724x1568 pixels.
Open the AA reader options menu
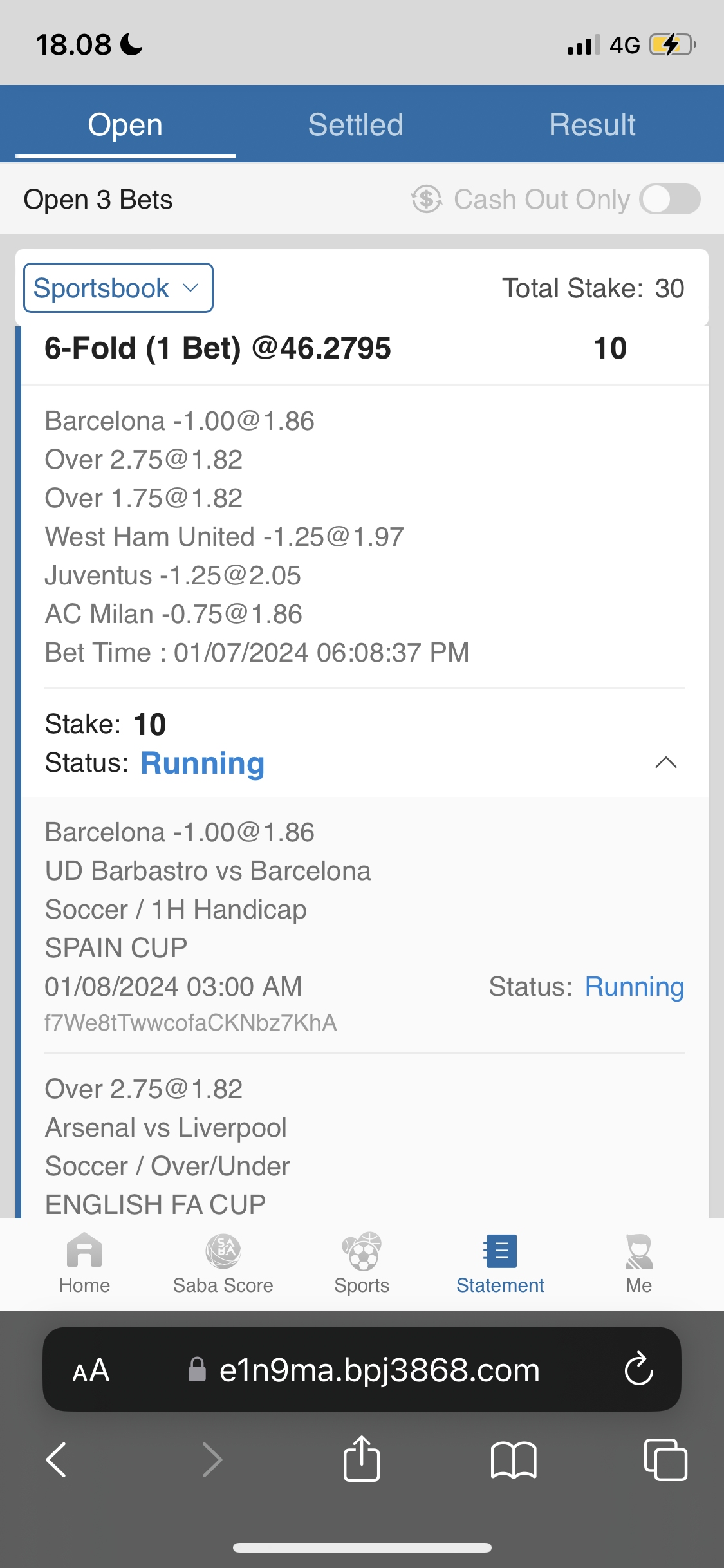pos(91,1369)
